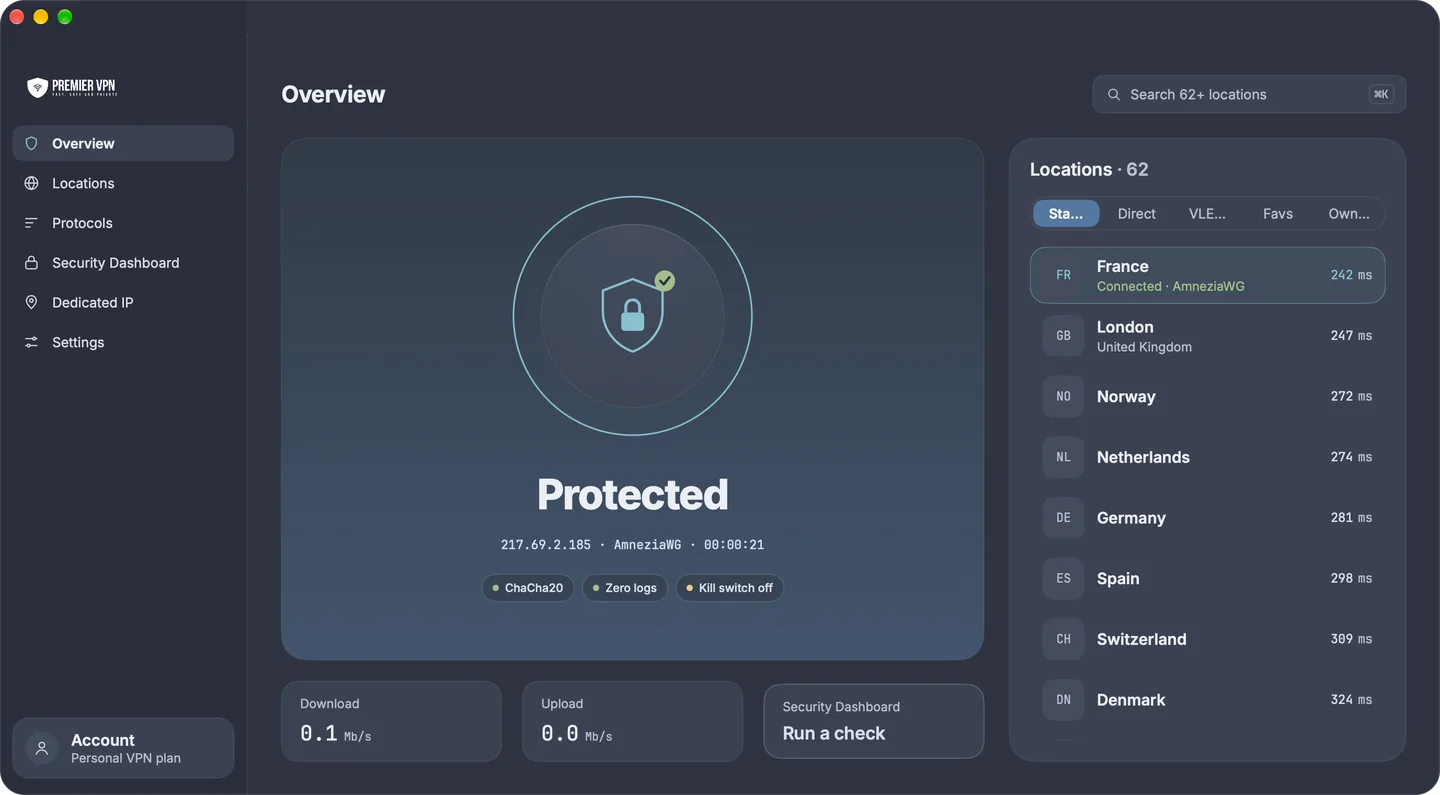Screen dimensions: 1440x795
Task: Select the Germany server
Action: (x=1207, y=518)
